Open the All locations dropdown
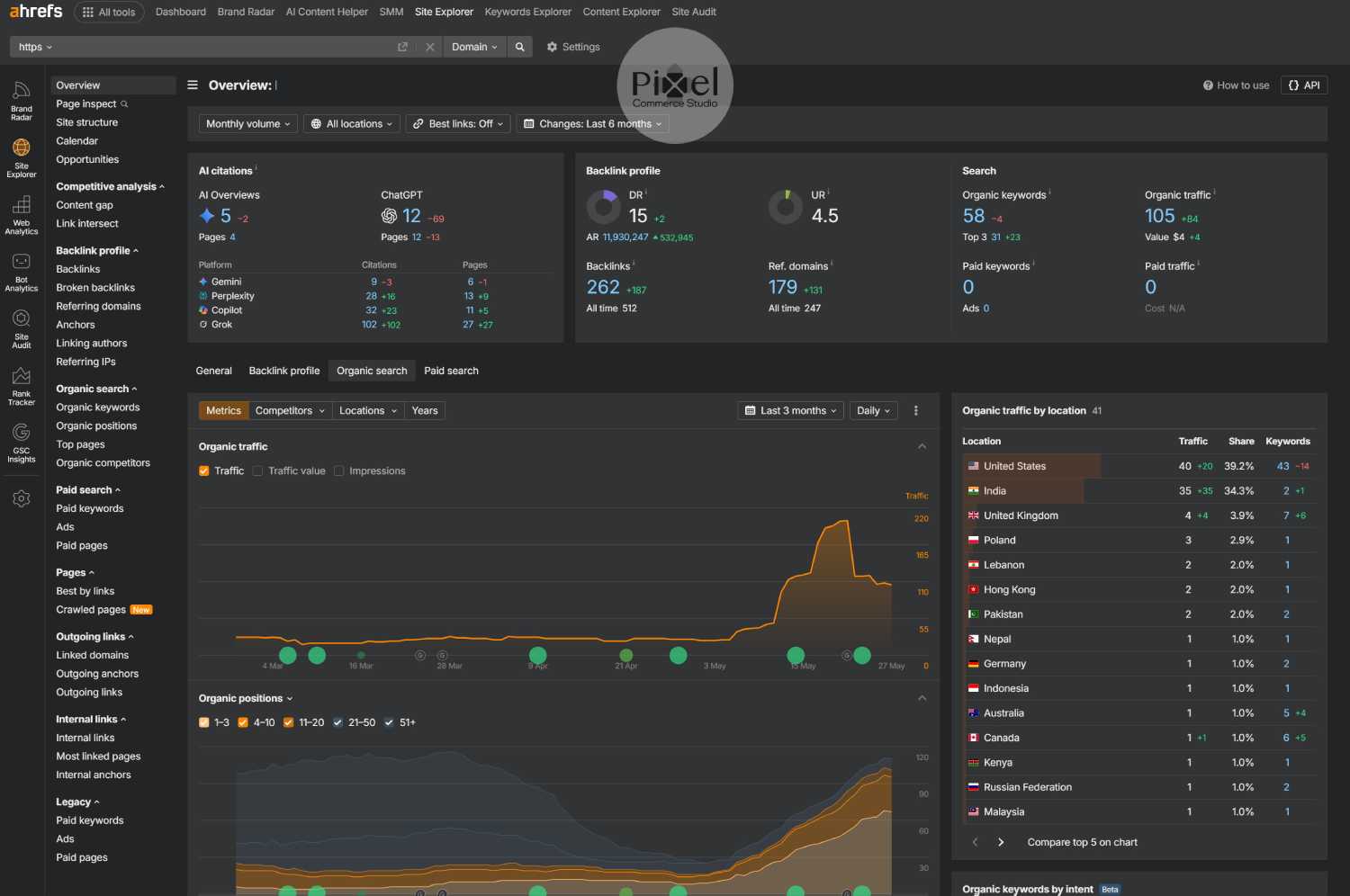This screenshot has width=1350, height=896. click(352, 124)
